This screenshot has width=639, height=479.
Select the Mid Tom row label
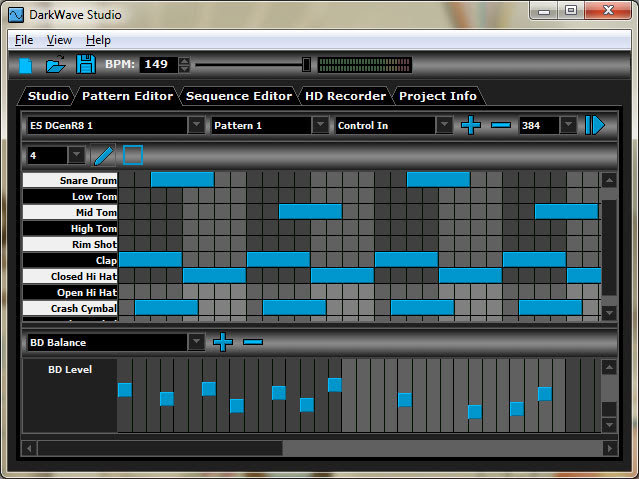(70, 212)
